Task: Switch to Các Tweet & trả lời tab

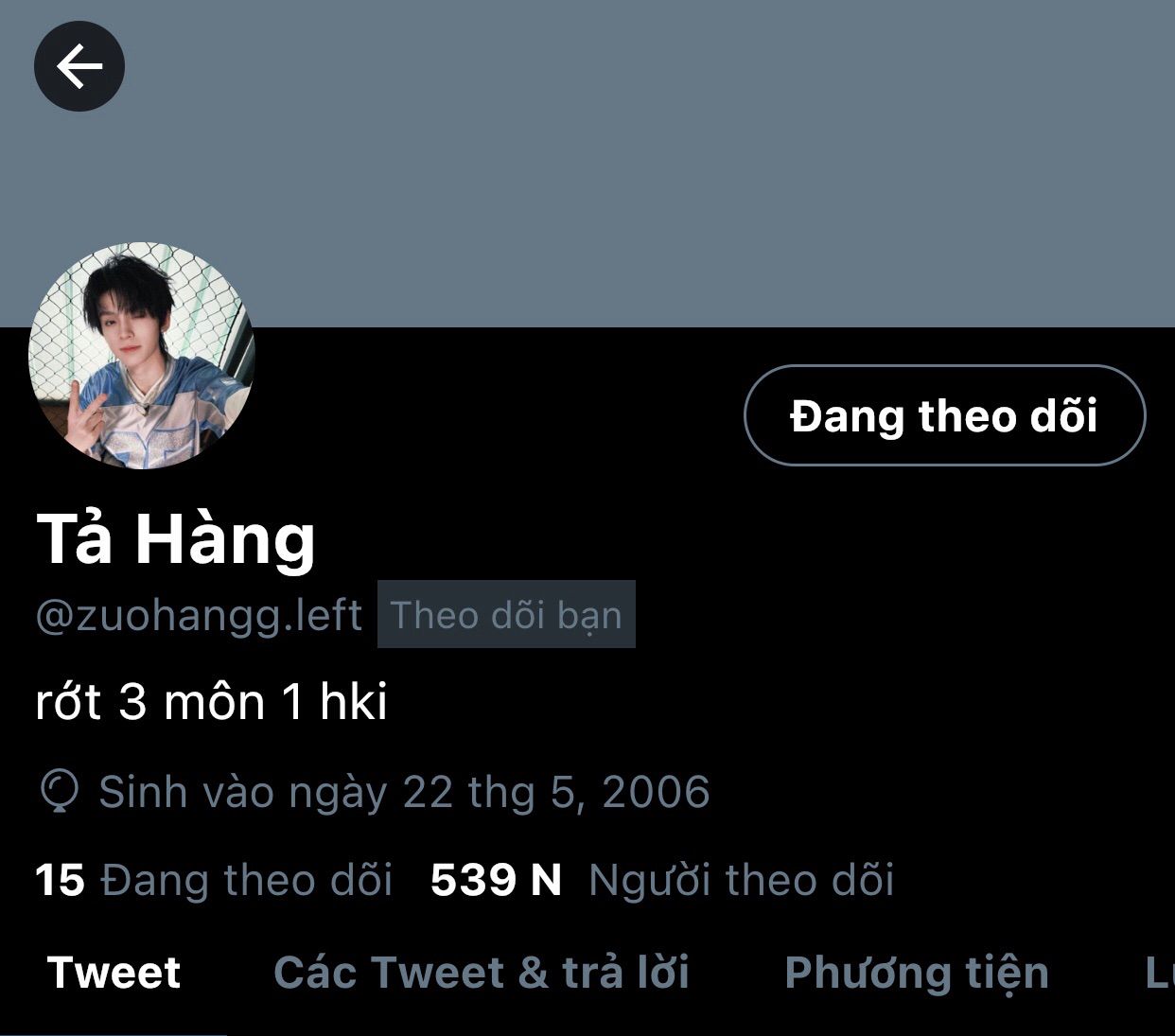Action: 482,973
